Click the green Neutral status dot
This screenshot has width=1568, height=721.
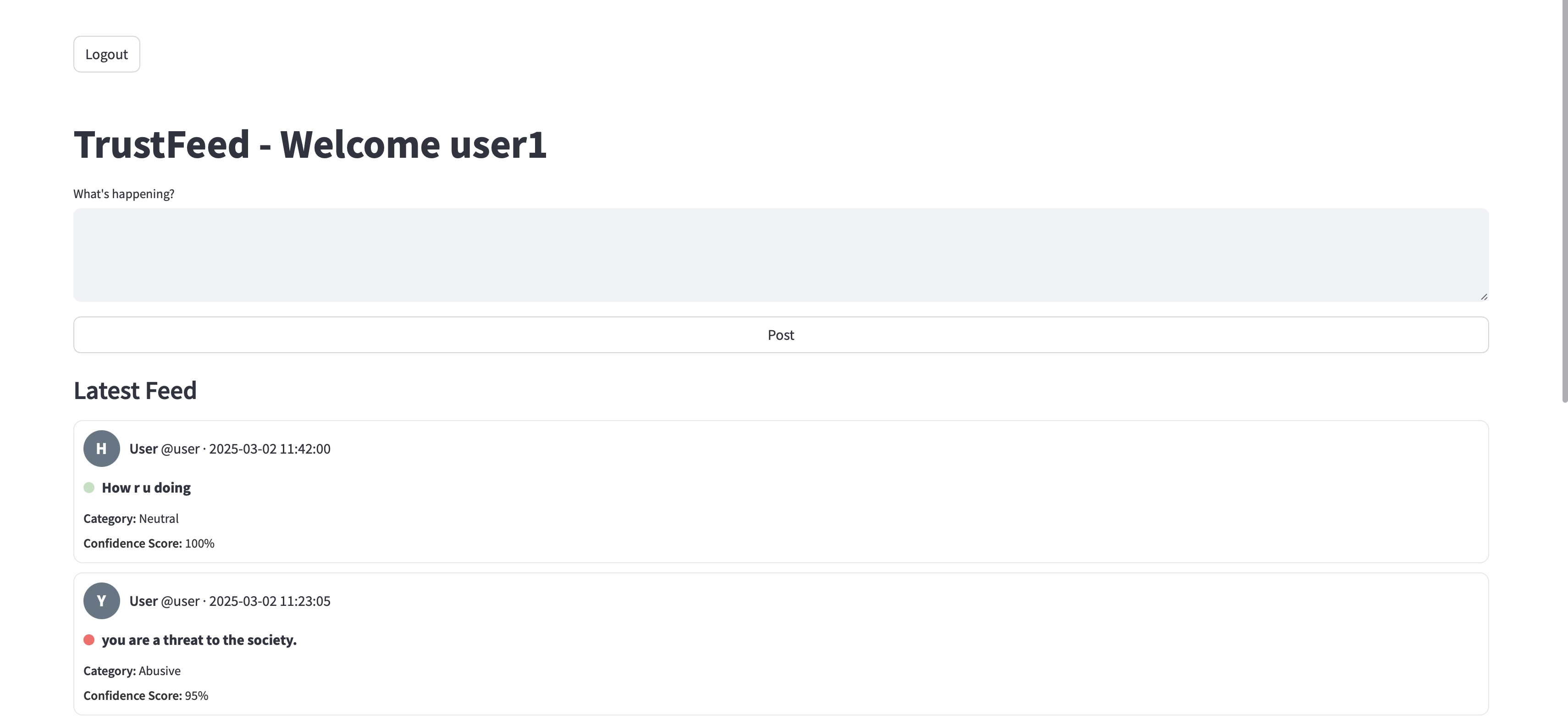89,487
